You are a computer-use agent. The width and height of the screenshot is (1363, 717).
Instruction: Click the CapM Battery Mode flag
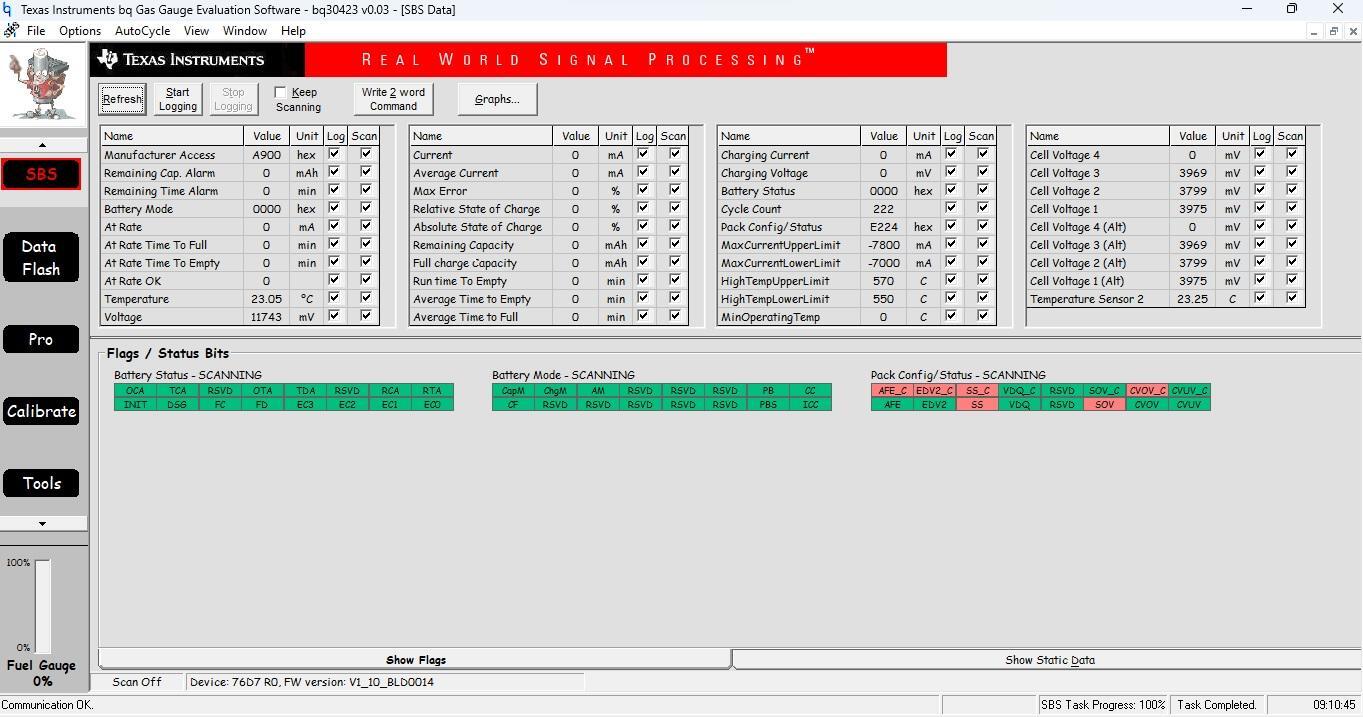click(513, 391)
